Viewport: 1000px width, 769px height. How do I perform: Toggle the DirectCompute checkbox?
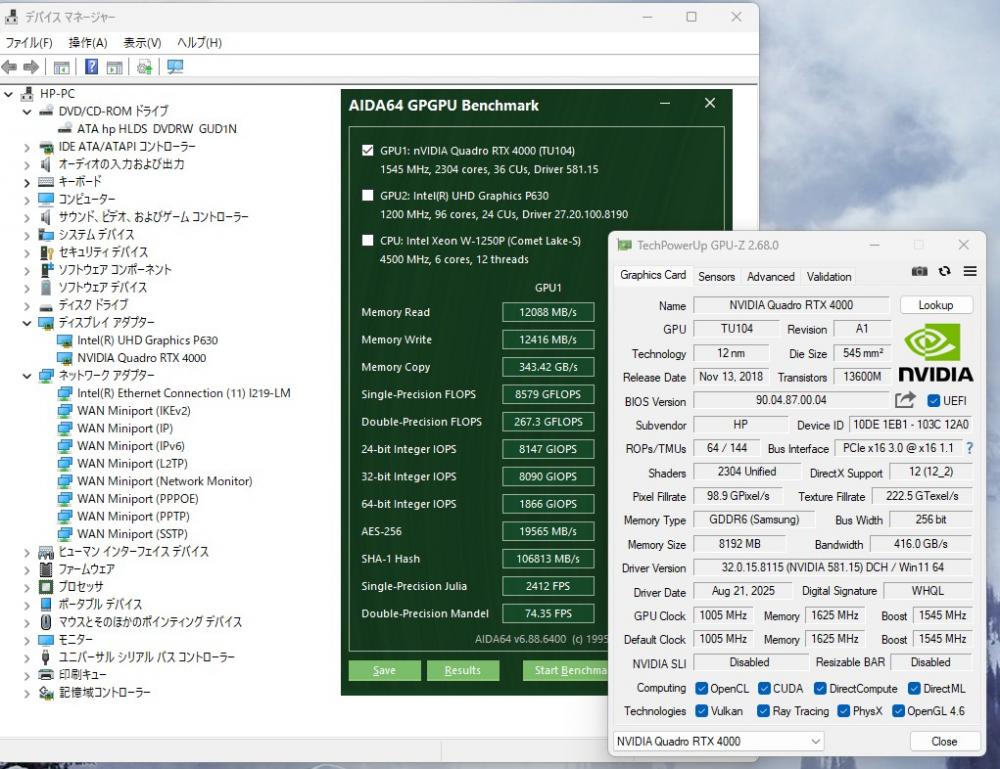tap(820, 688)
